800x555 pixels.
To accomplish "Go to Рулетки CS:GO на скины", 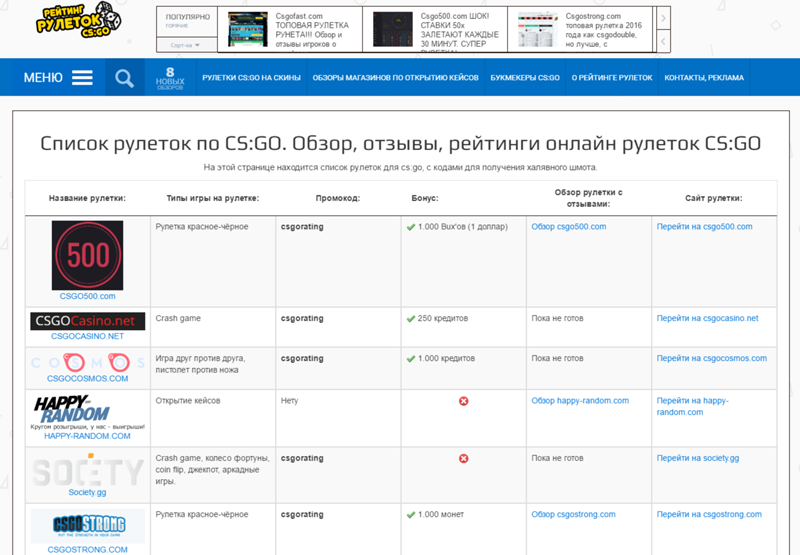I will 252,78.
